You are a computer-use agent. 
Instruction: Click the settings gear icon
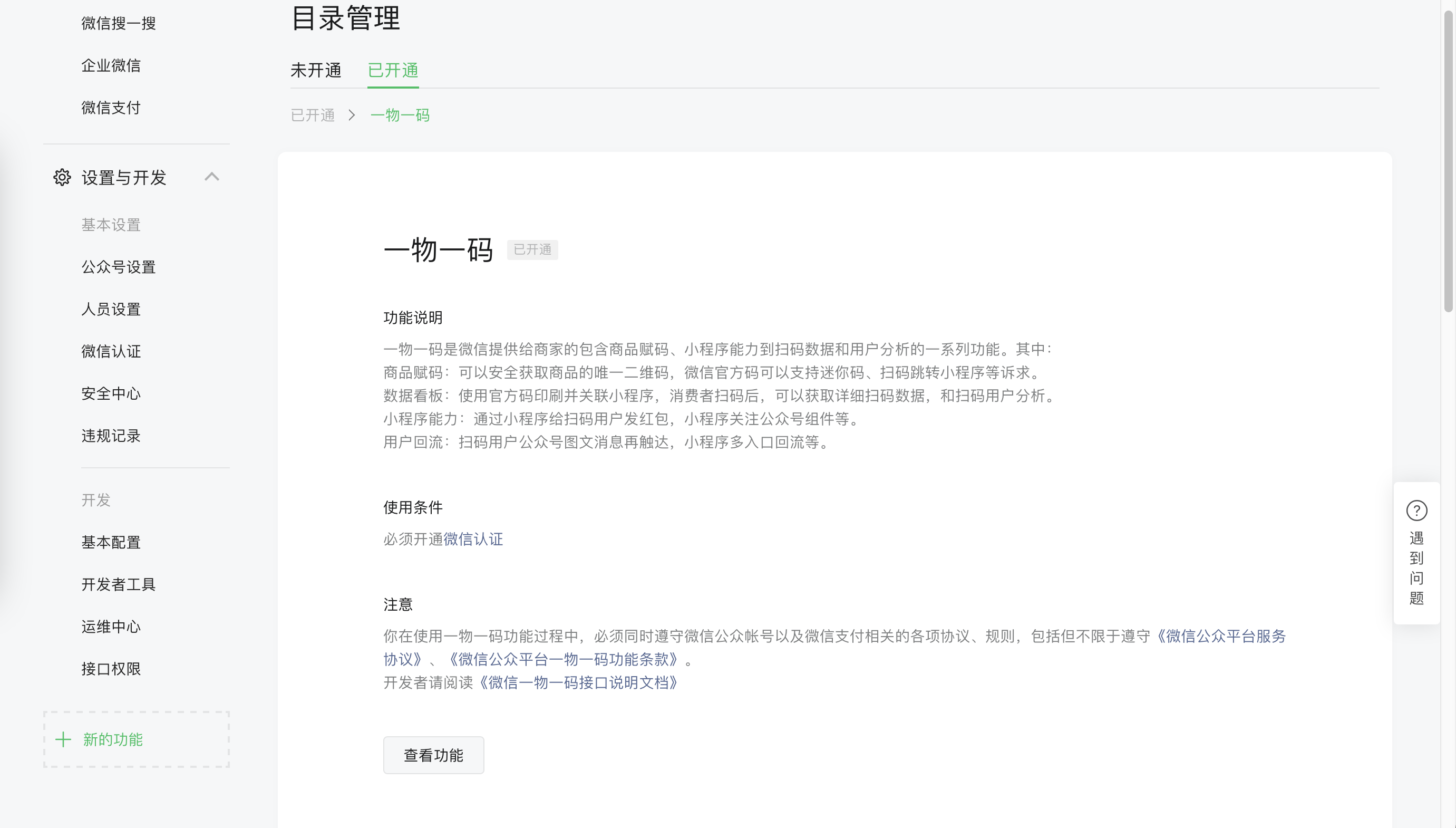click(62, 177)
